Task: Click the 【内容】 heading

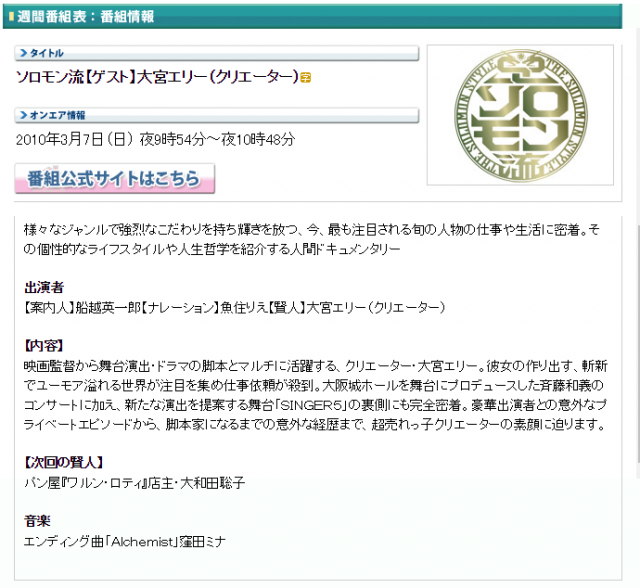Action: [x=44, y=346]
